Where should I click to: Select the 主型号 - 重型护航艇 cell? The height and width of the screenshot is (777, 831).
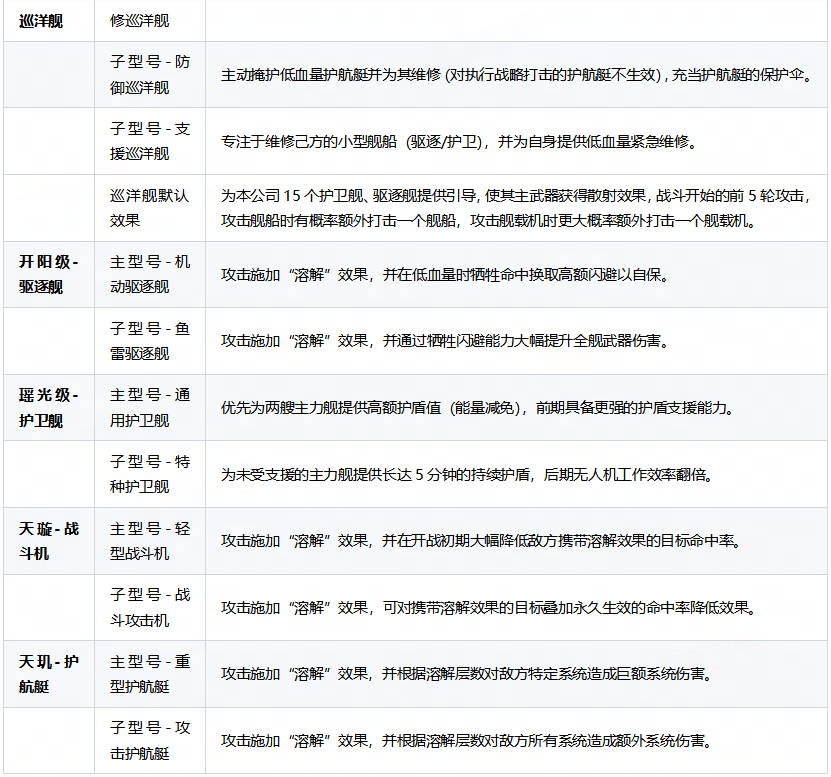coord(150,674)
